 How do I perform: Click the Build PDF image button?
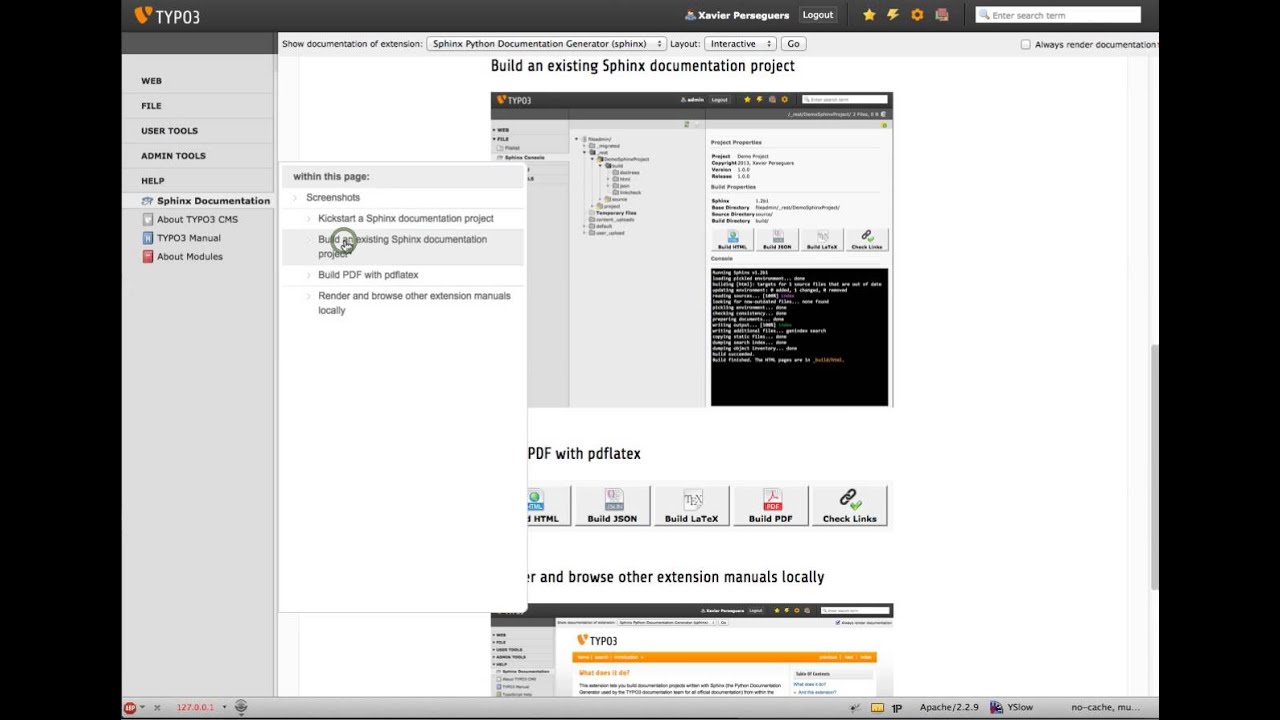(x=770, y=506)
